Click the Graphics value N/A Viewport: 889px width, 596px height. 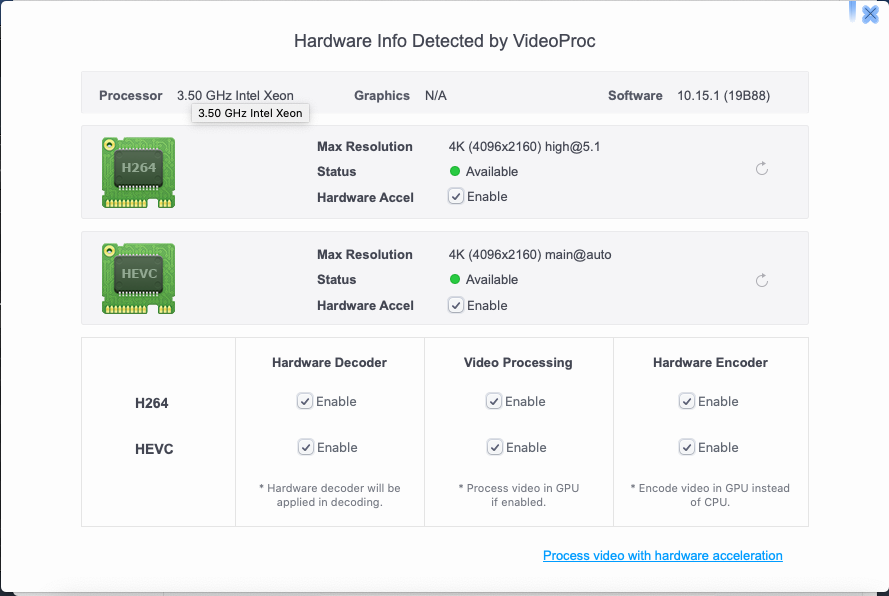coord(435,95)
